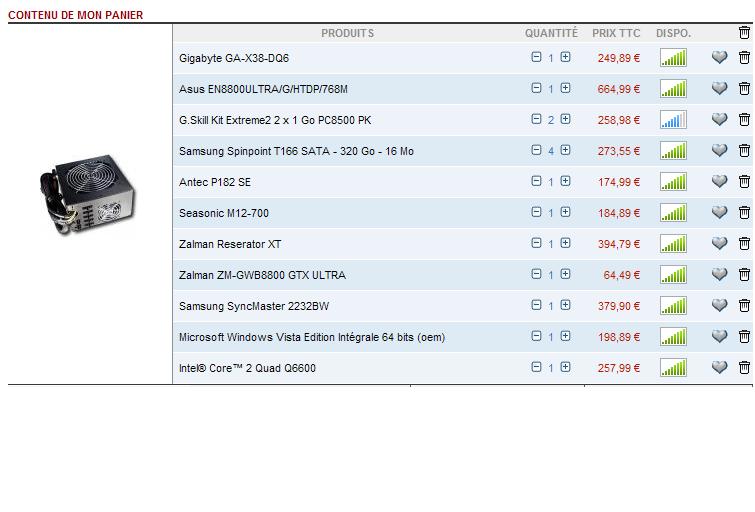
Task: Click heart icon for G.Skill Kit Extreme2
Action: [x=719, y=119]
